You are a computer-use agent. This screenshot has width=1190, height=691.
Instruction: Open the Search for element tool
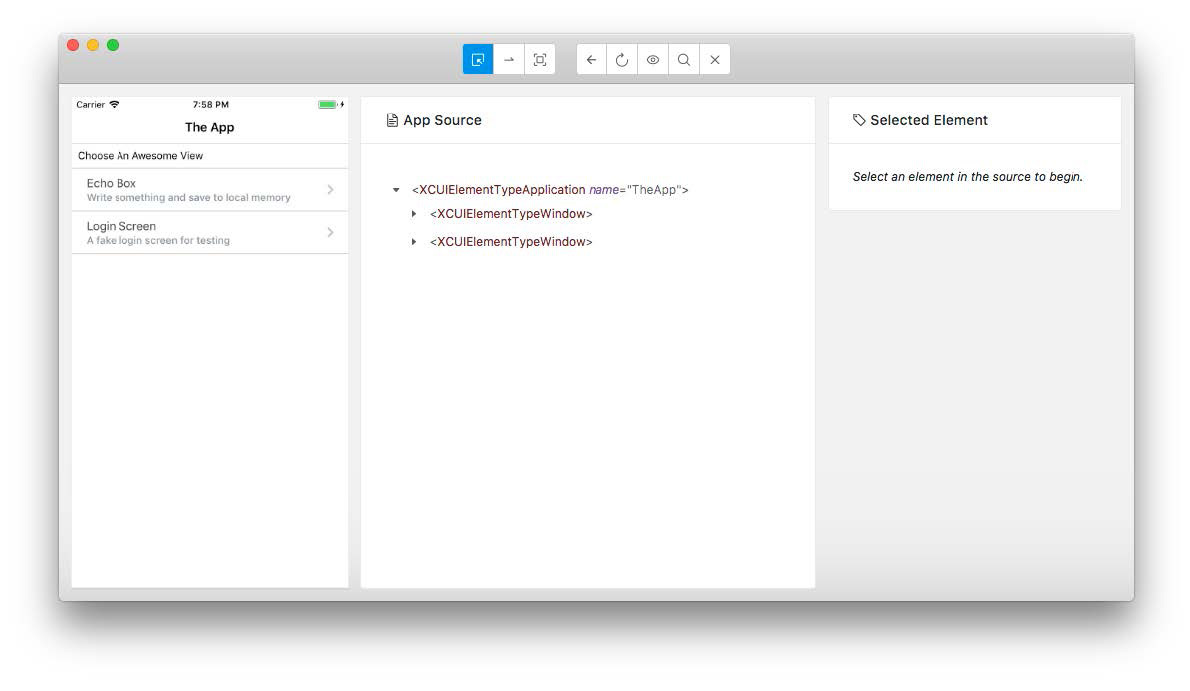tap(684, 60)
